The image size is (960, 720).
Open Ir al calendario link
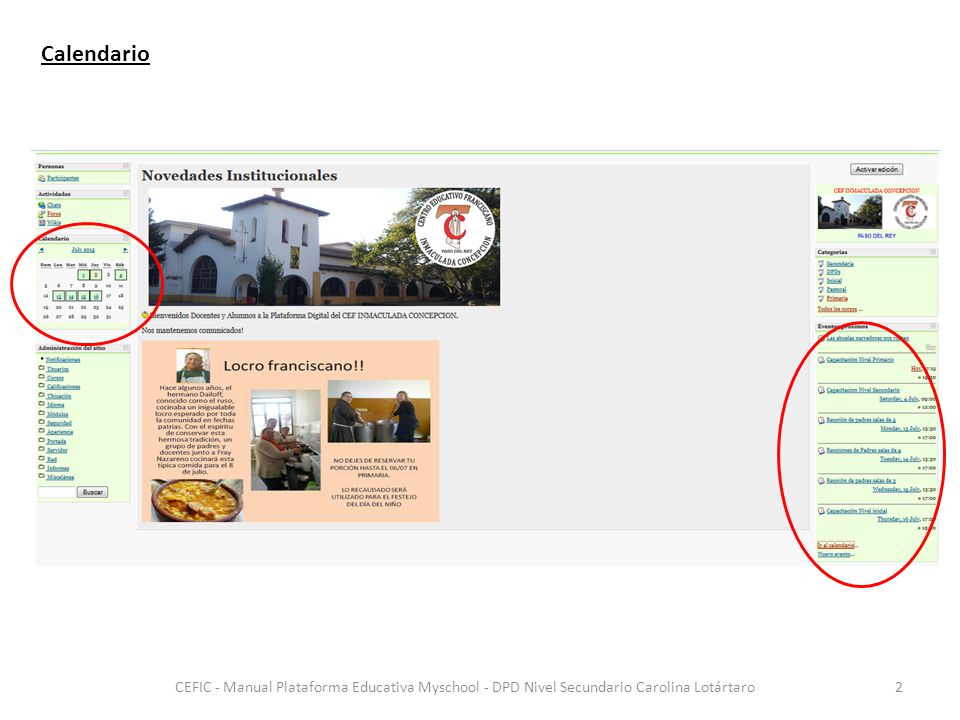[836, 545]
